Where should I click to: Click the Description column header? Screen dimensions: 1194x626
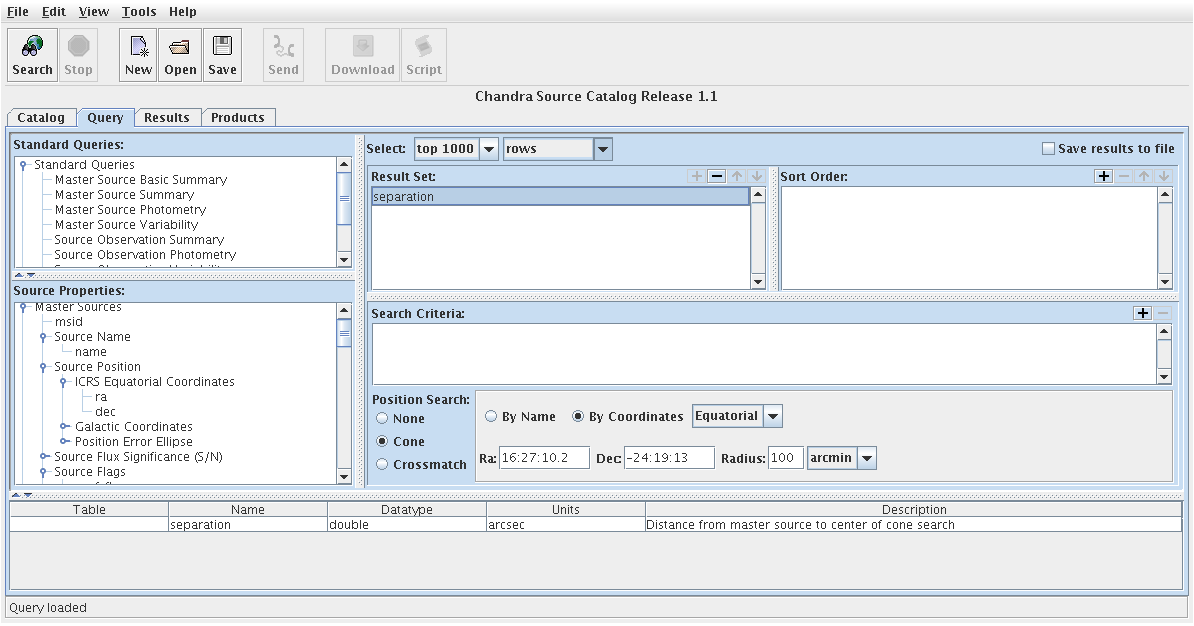coord(914,509)
